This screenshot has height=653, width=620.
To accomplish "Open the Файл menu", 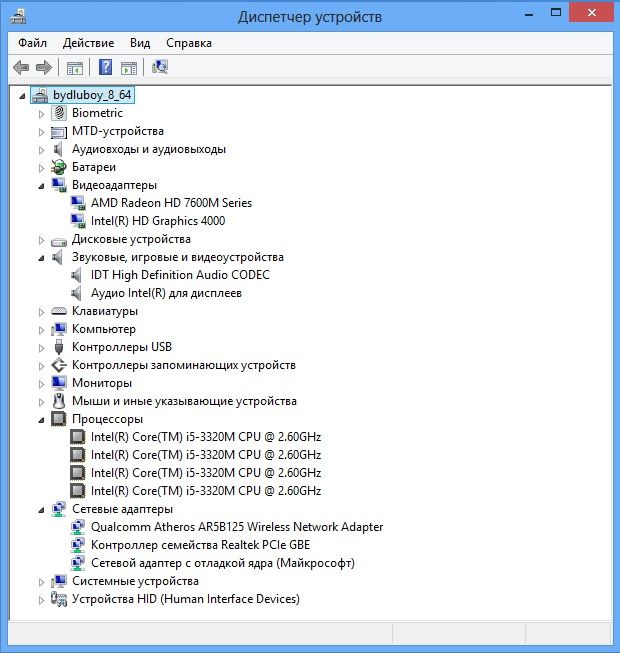I will coord(32,43).
